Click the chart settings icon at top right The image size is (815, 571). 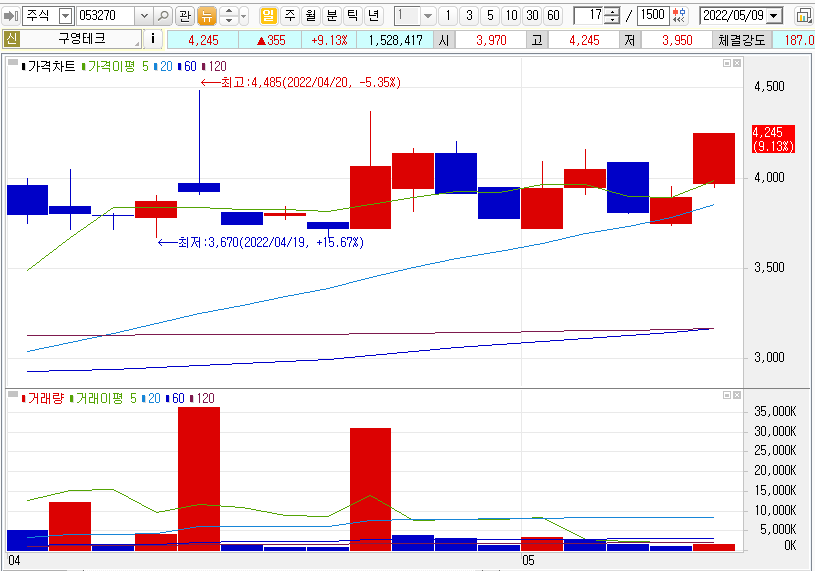pyautogui.click(x=804, y=16)
